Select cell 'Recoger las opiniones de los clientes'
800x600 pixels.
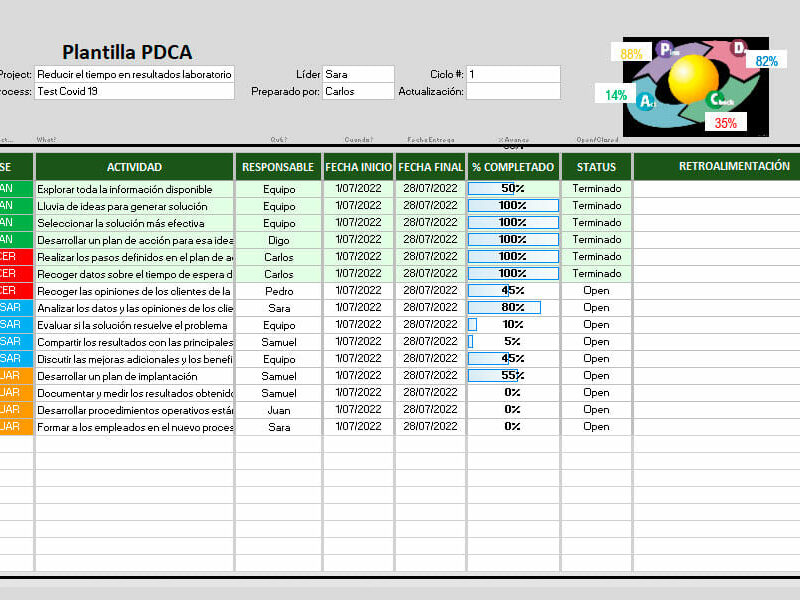tap(135, 291)
